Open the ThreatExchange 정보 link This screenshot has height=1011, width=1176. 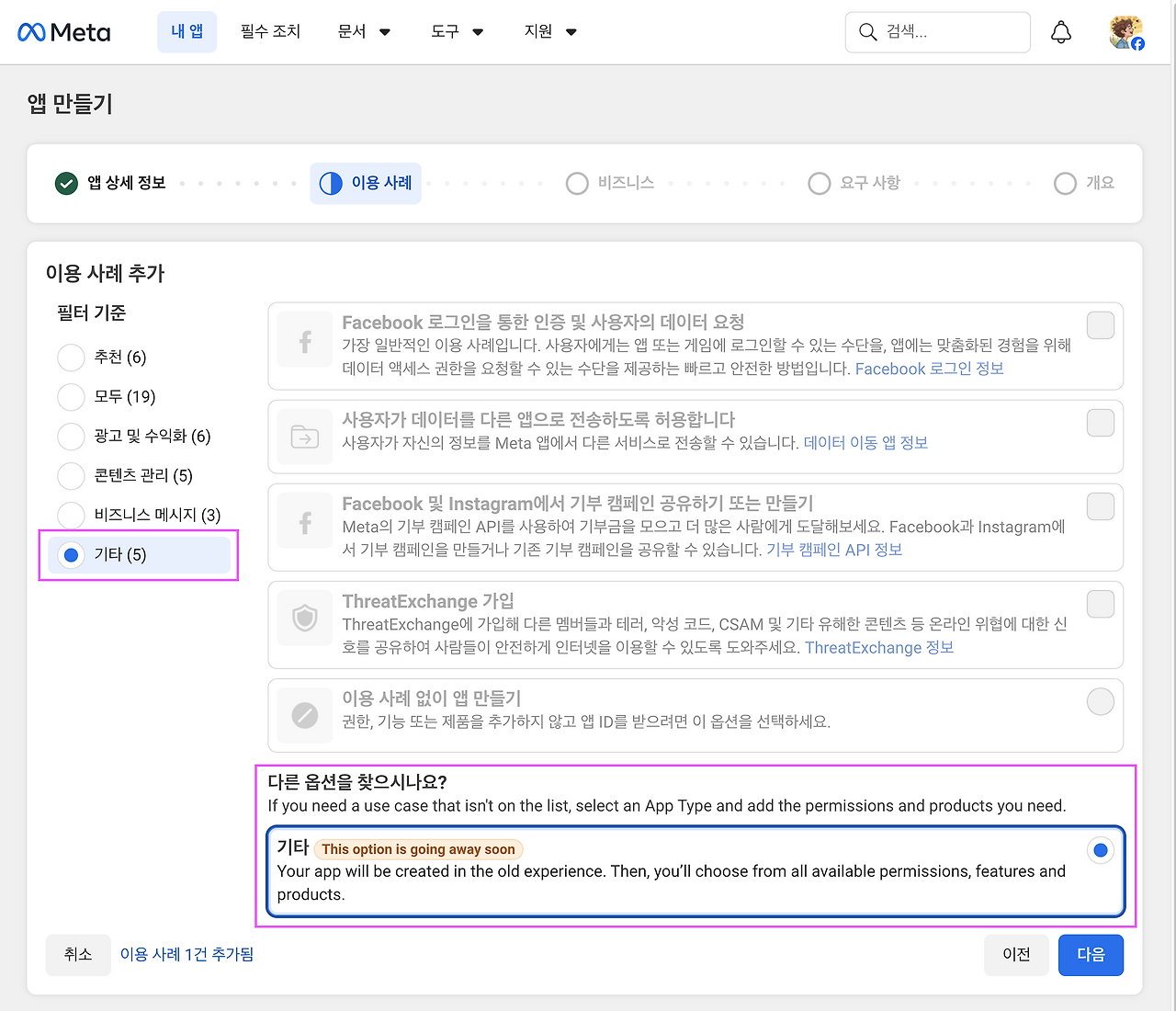pos(879,648)
